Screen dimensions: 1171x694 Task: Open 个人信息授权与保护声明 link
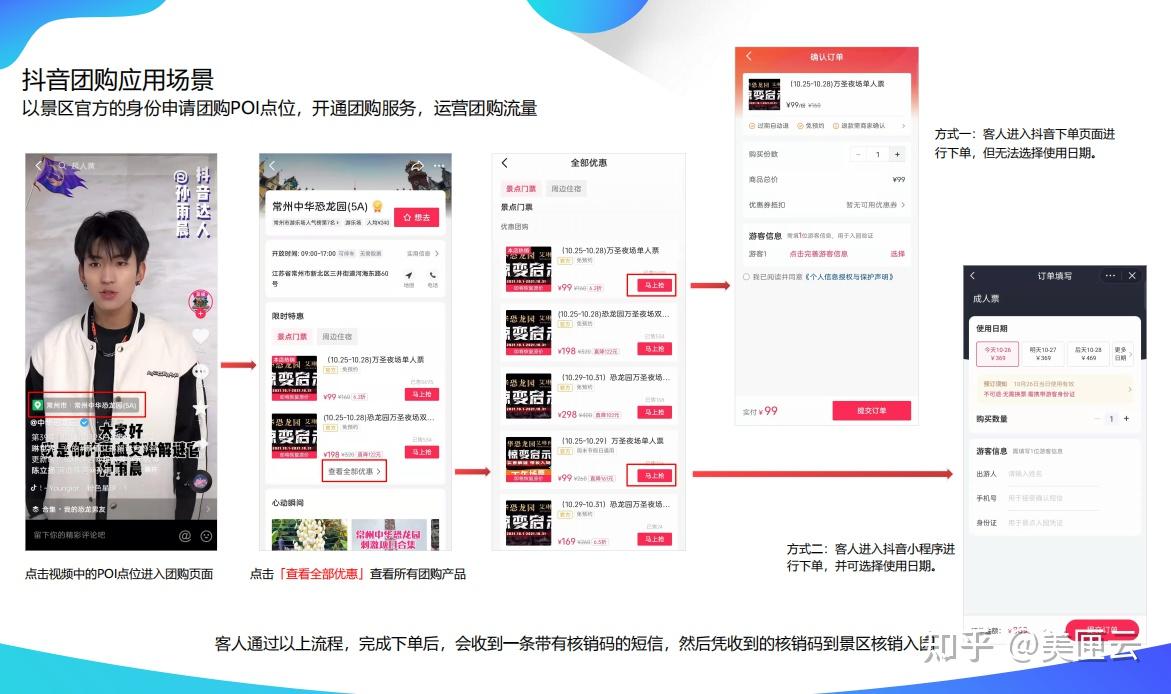point(849,277)
